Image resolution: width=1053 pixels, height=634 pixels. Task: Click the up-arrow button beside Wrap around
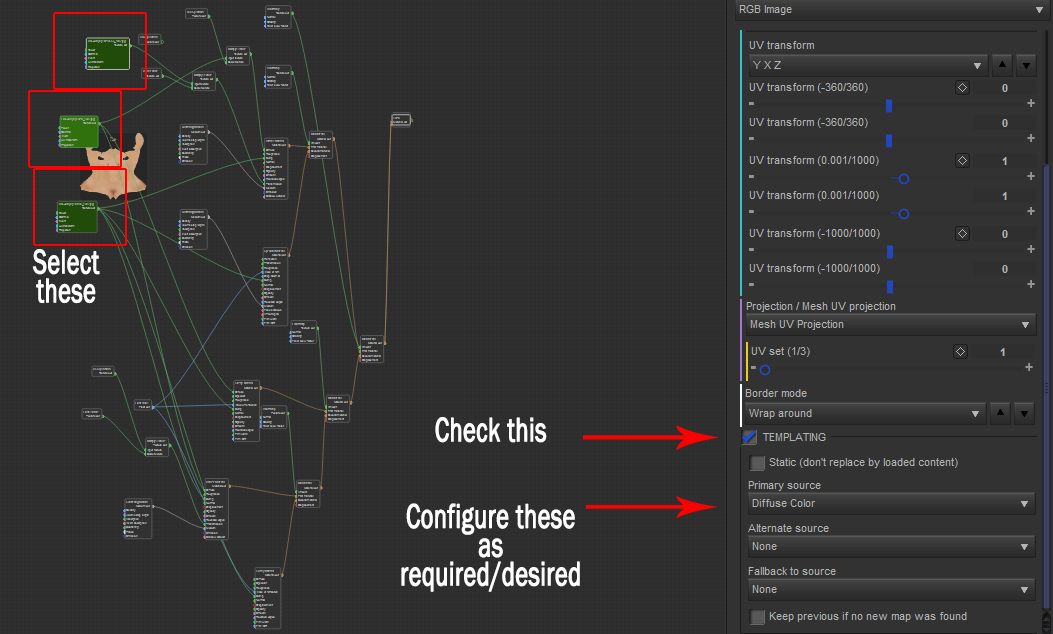1000,413
